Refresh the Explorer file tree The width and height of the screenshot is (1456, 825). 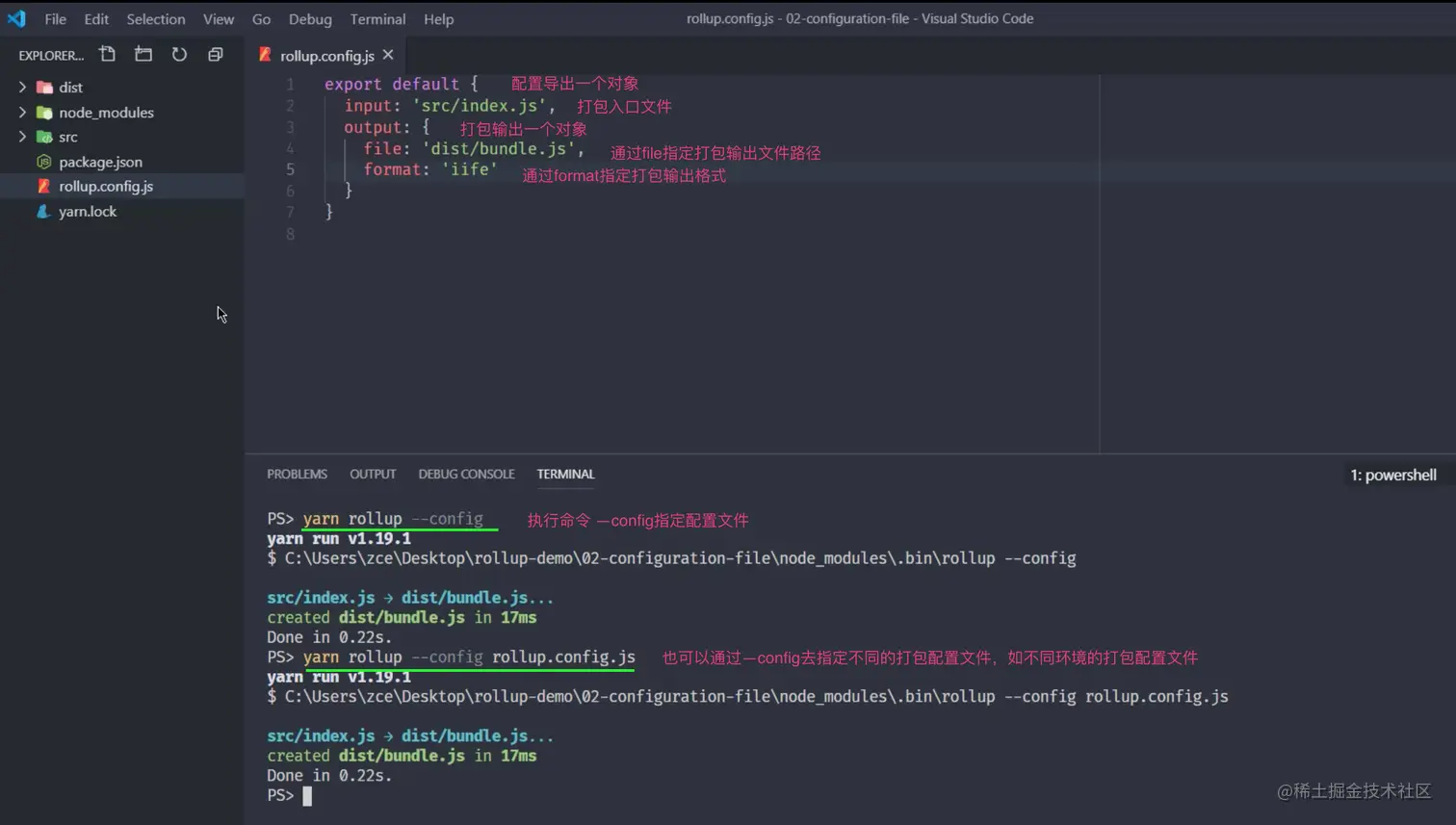point(179,55)
